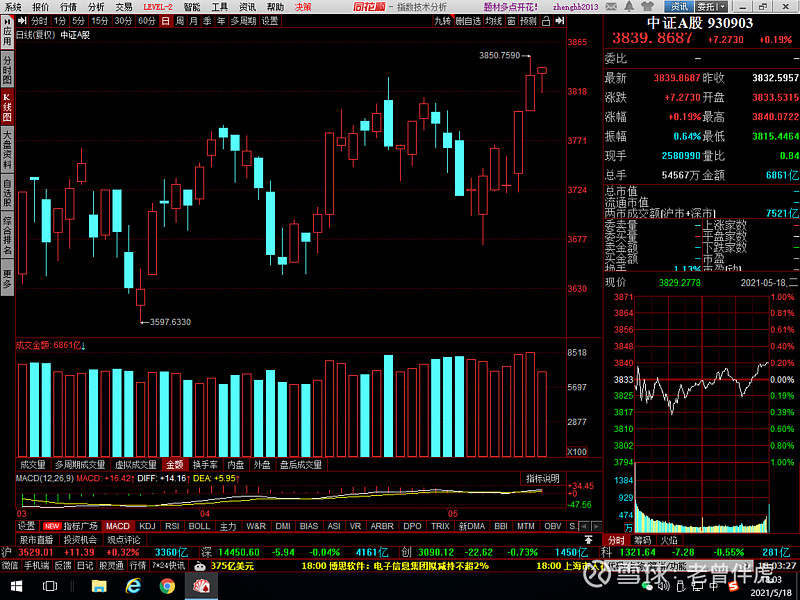Switch to the 成交量 volume tab

pos(33,465)
